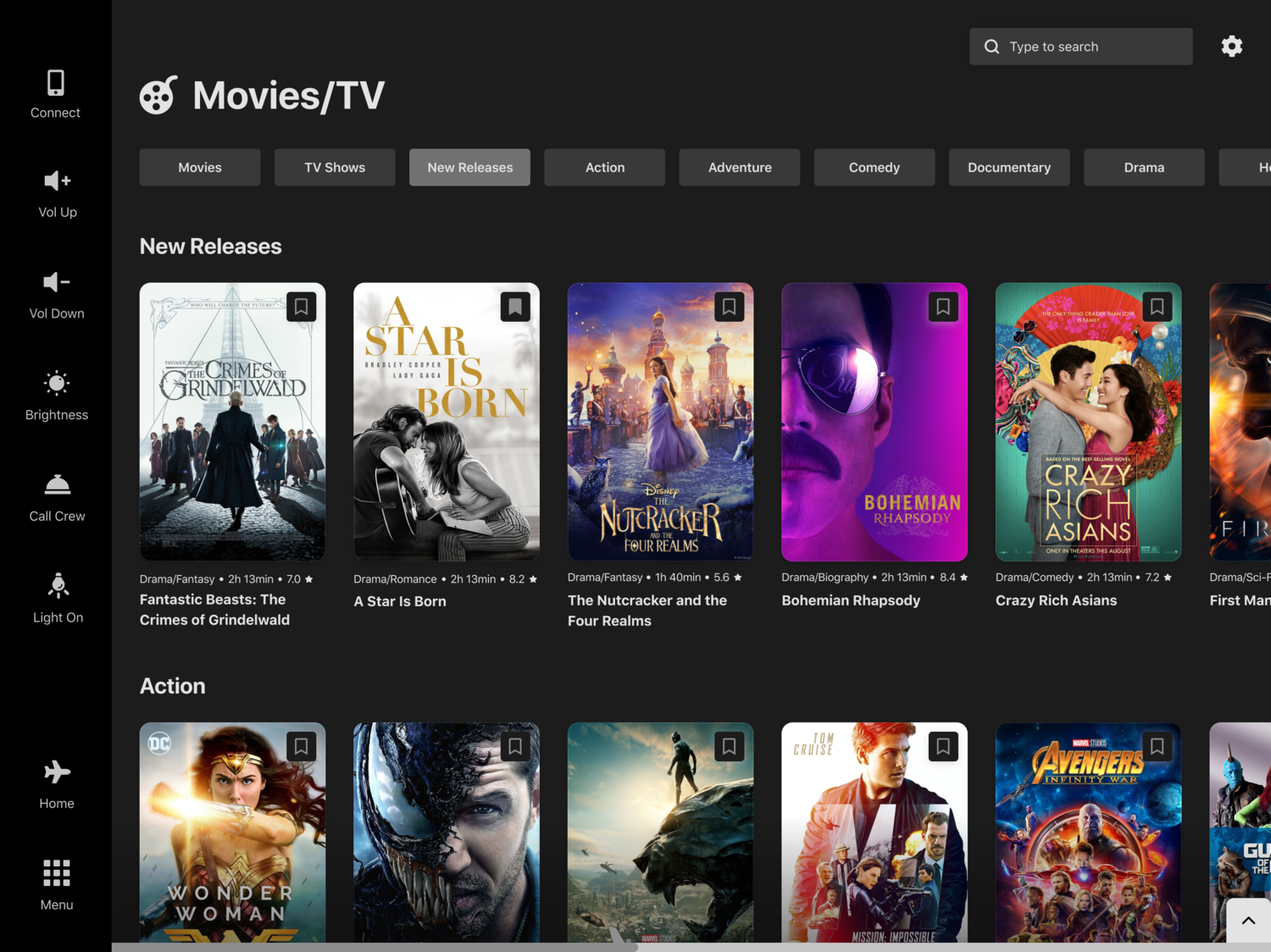Click the scroll-to-top chevron button
The width and height of the screenshot is (1271, 952).
[x=1249, y=921]
